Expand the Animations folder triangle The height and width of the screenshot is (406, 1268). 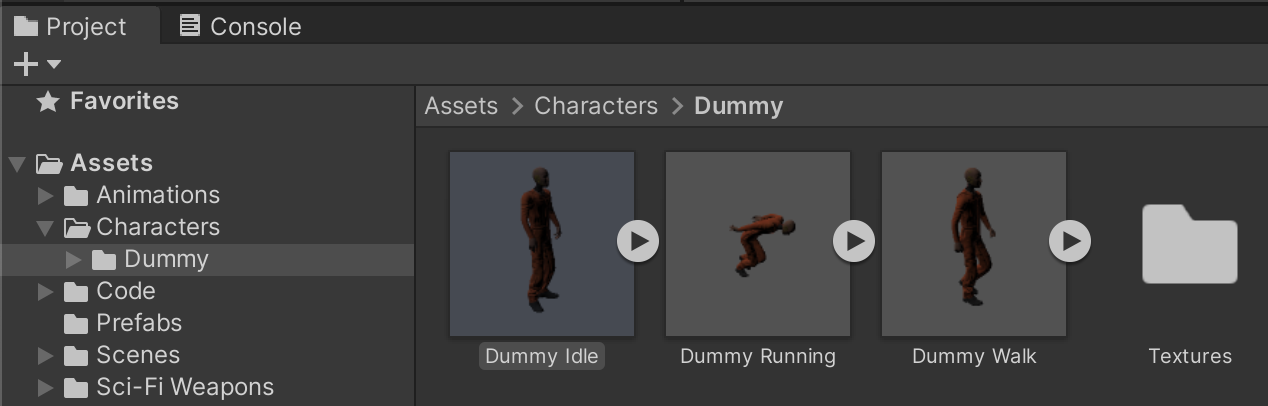click(45, 195)
